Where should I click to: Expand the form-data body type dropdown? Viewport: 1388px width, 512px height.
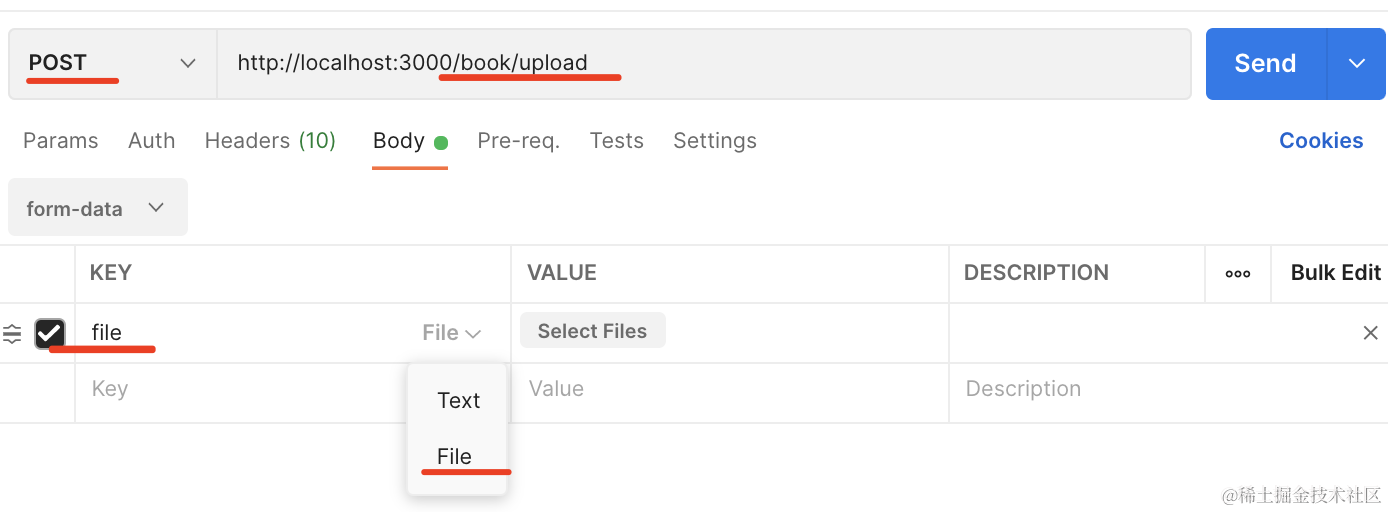coord(97,208)
